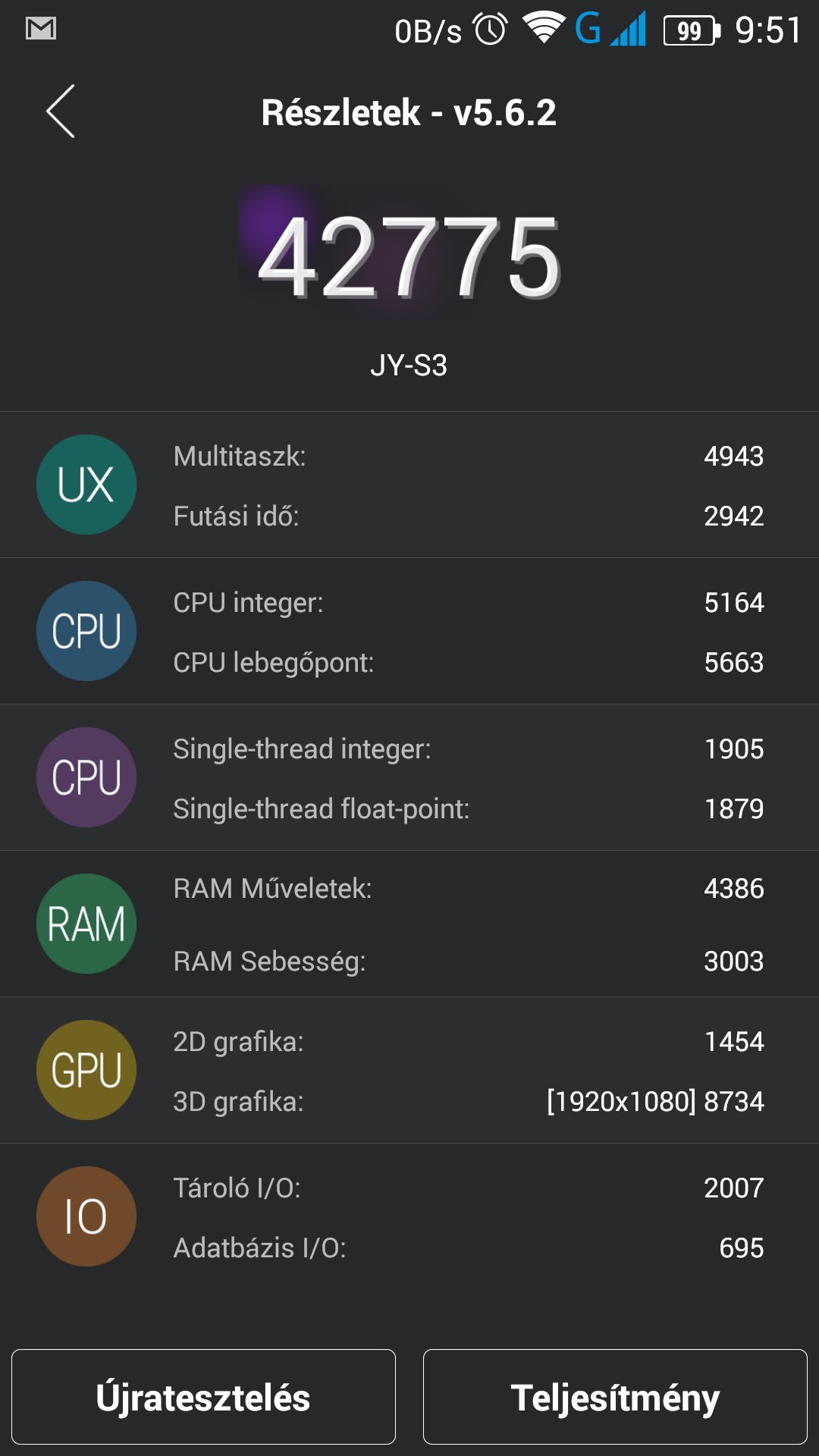
Task: Tap the alarm clock status icon
Action: tap(491, 30)
